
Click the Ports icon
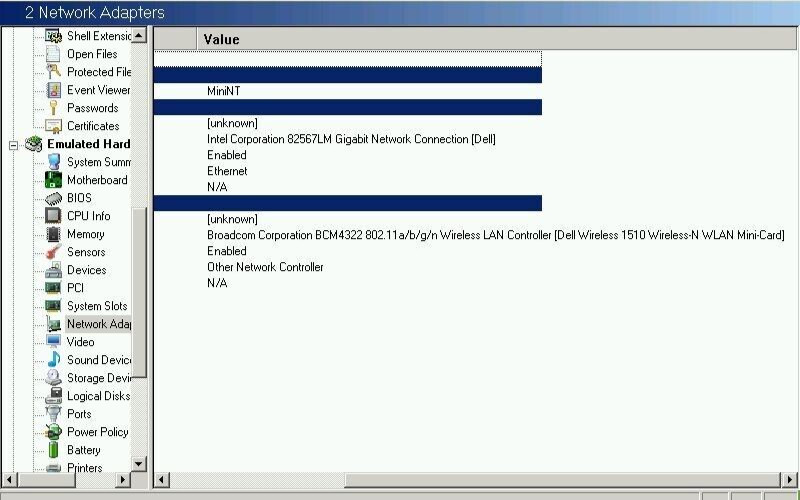tap(53, 414)
